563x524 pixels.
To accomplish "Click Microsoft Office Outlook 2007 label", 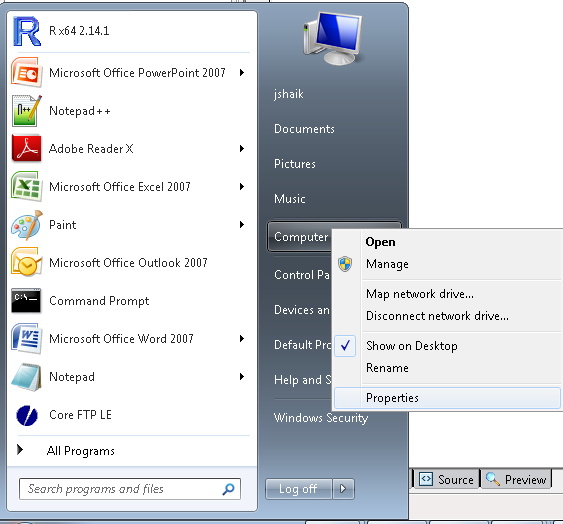I will point(128,263).
